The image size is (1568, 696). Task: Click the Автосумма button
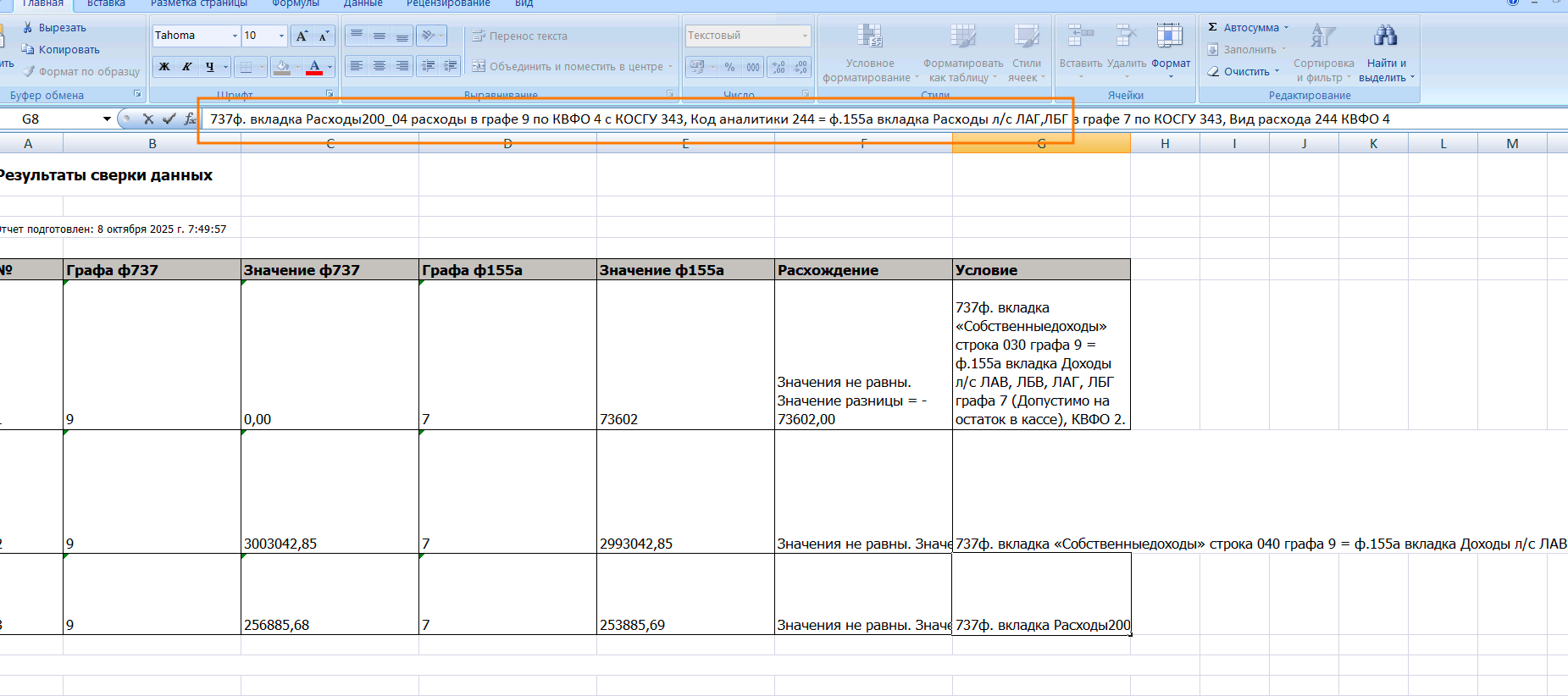click(1243, 28)
